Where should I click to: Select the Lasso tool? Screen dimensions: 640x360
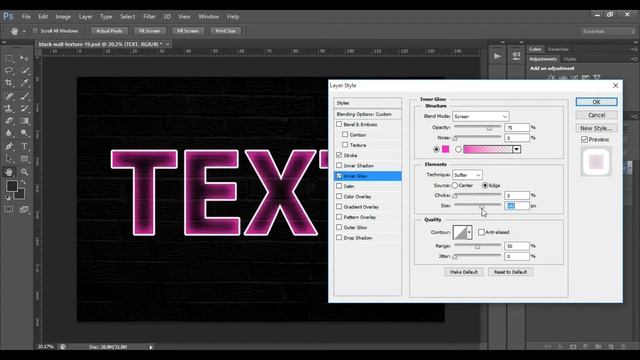[9, 71]
